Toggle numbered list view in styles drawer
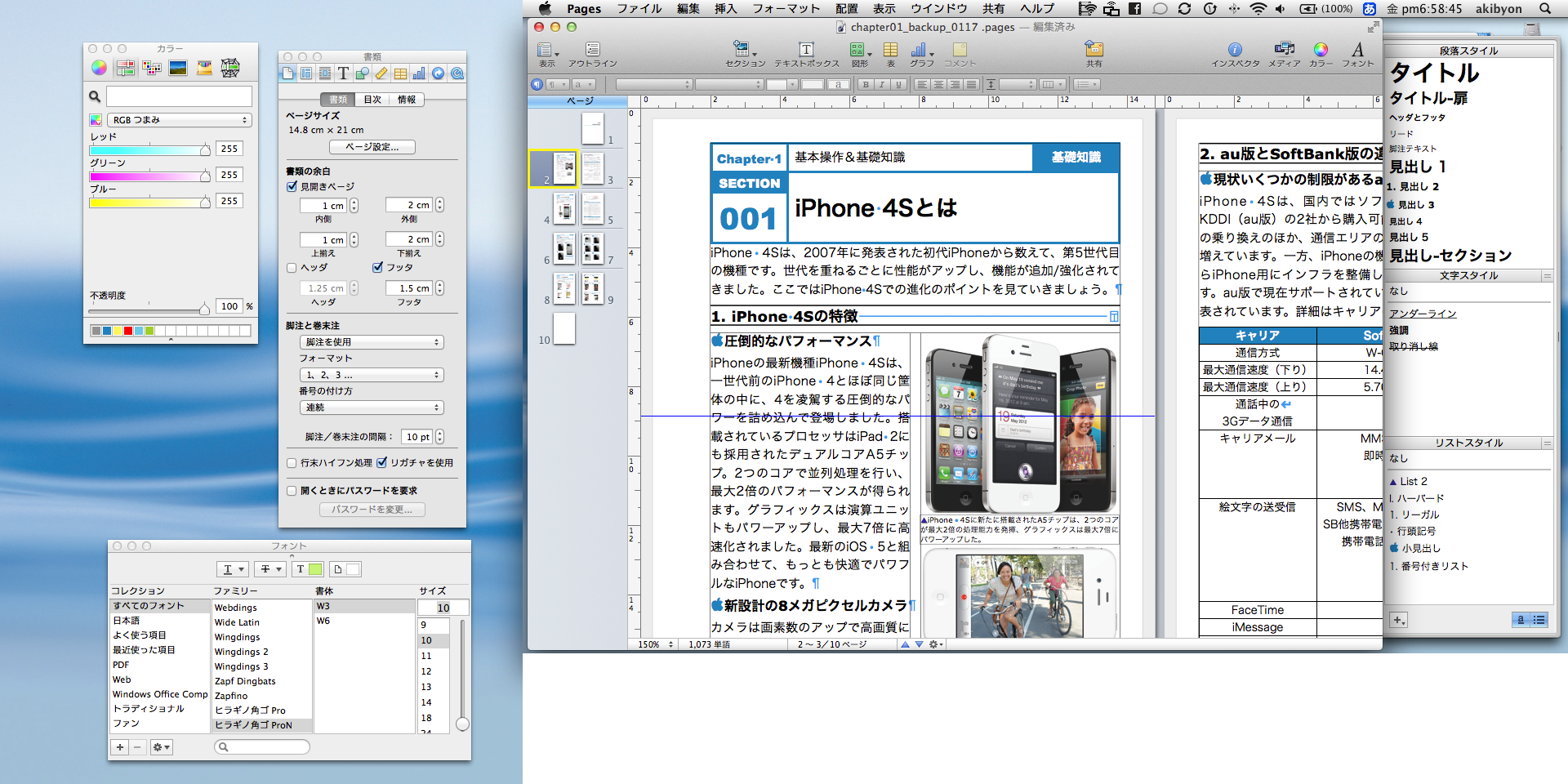Screen dimensions: 1568x784 (1539, 620)
